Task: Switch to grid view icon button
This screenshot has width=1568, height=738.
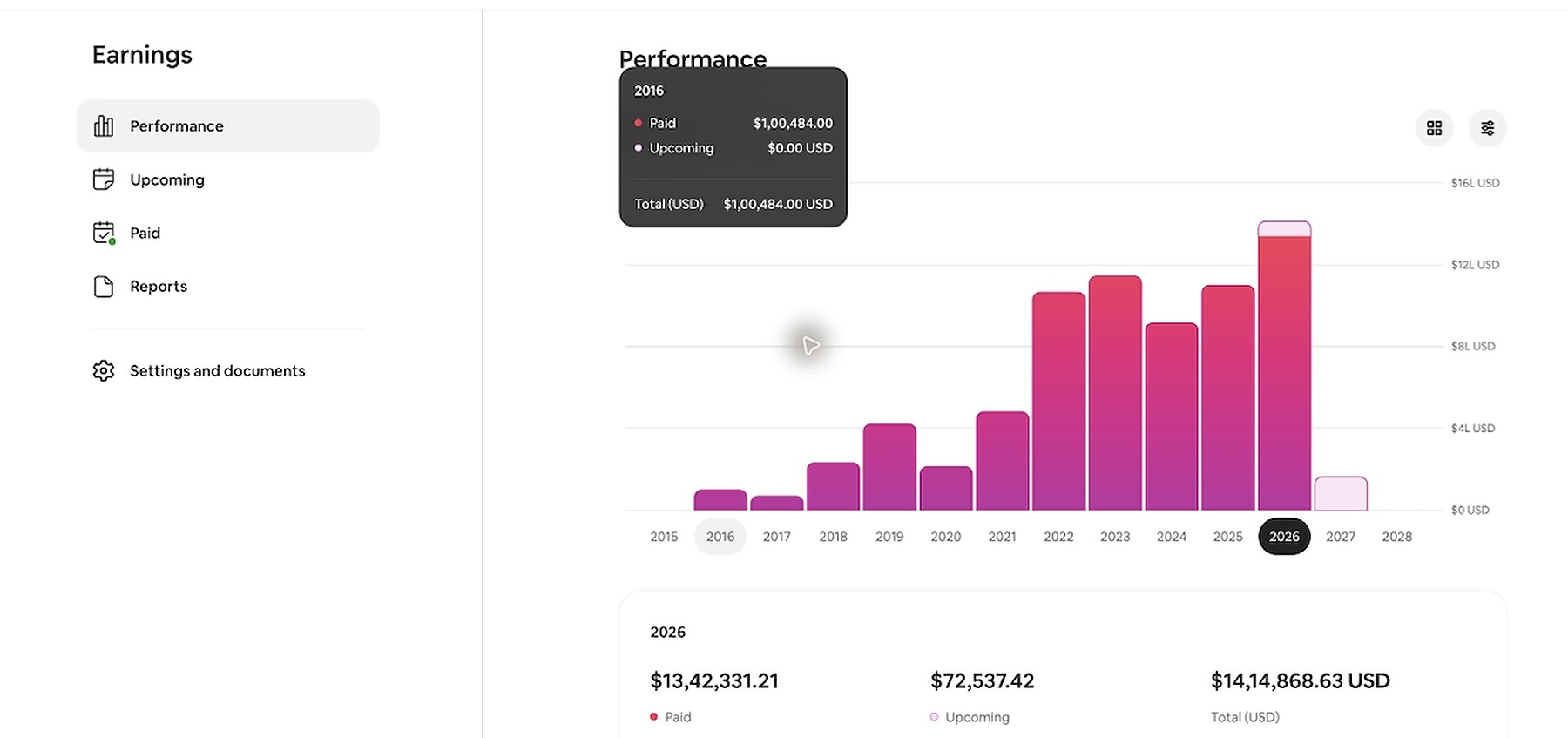Action: 1434,128
